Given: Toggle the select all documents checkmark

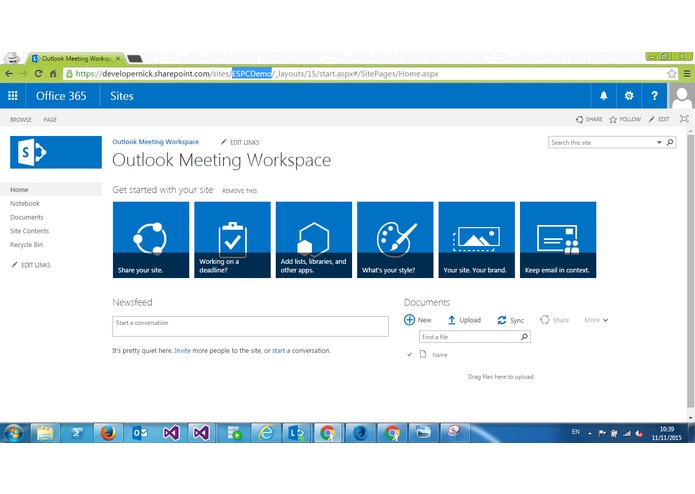Looking at the screenshot, I should click(409, 354).
